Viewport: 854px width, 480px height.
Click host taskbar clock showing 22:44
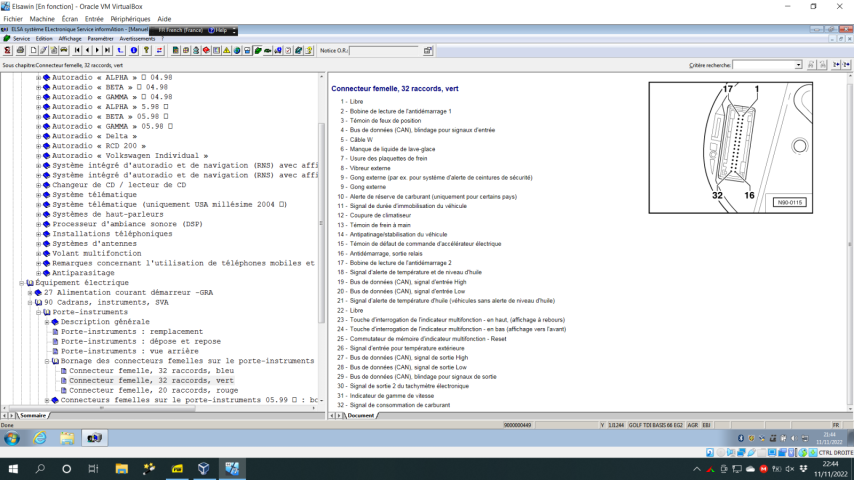(x=830, y=469)
